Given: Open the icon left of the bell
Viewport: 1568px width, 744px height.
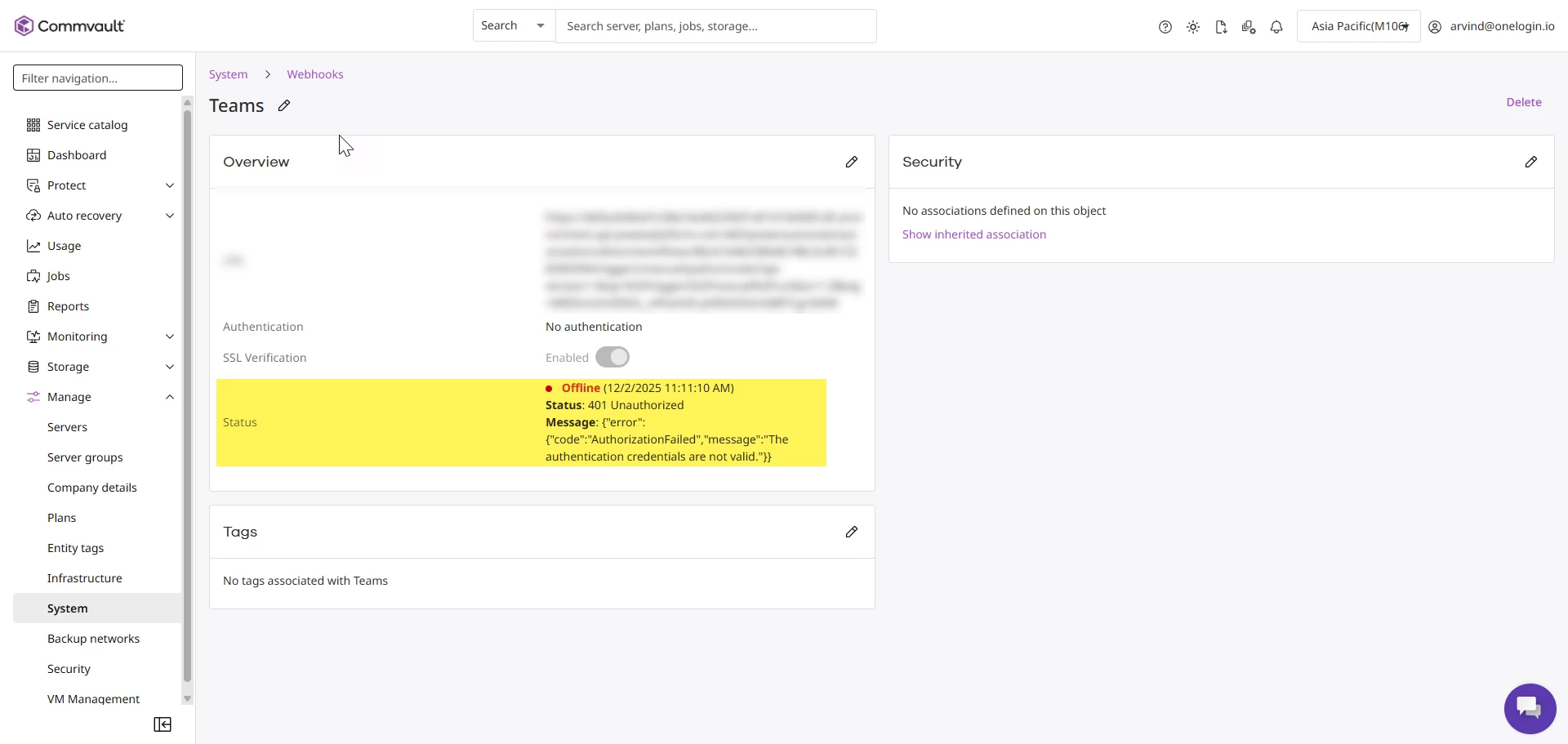Looking at the screenshot, I should click(x=1249, y=27).
